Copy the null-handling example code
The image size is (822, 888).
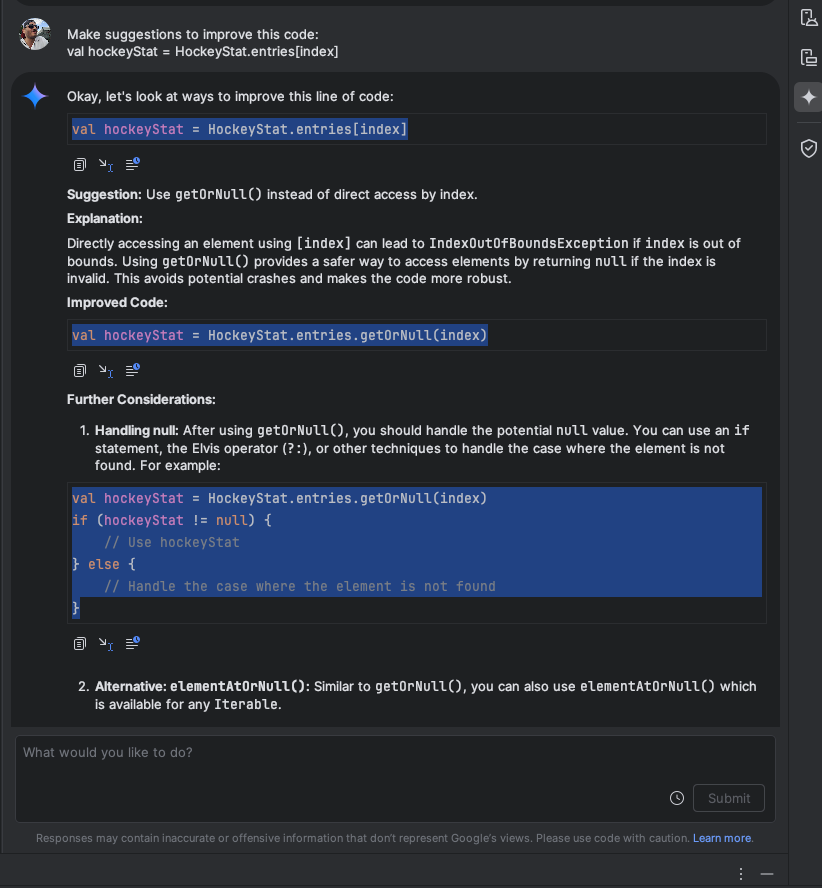click(x=79, y=643)
